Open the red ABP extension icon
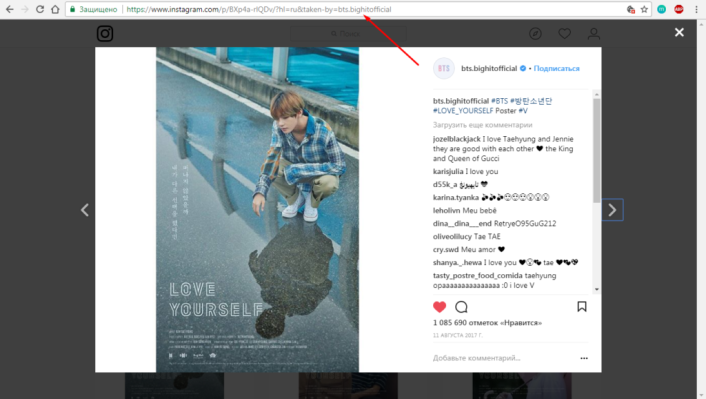Screen dimensions: 706x399 tap(679, 9)
